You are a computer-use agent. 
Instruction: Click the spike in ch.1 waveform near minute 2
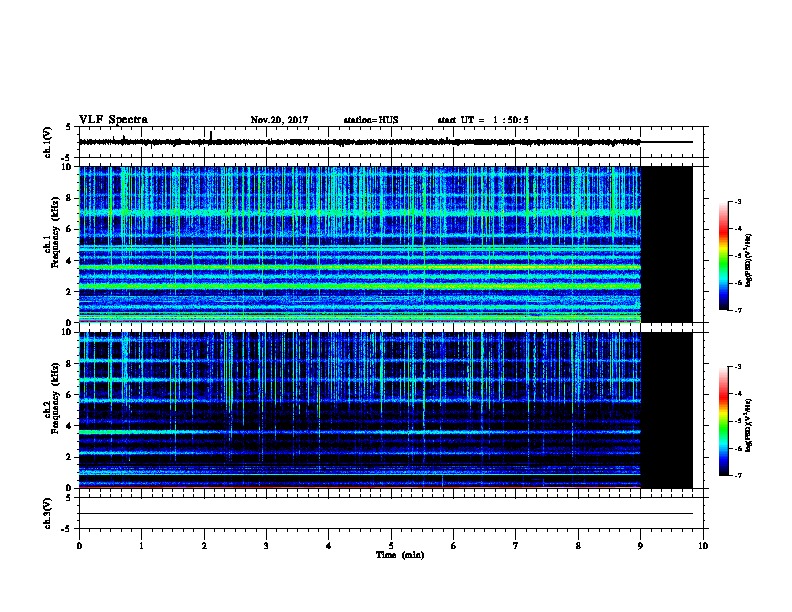click(211, 136)
